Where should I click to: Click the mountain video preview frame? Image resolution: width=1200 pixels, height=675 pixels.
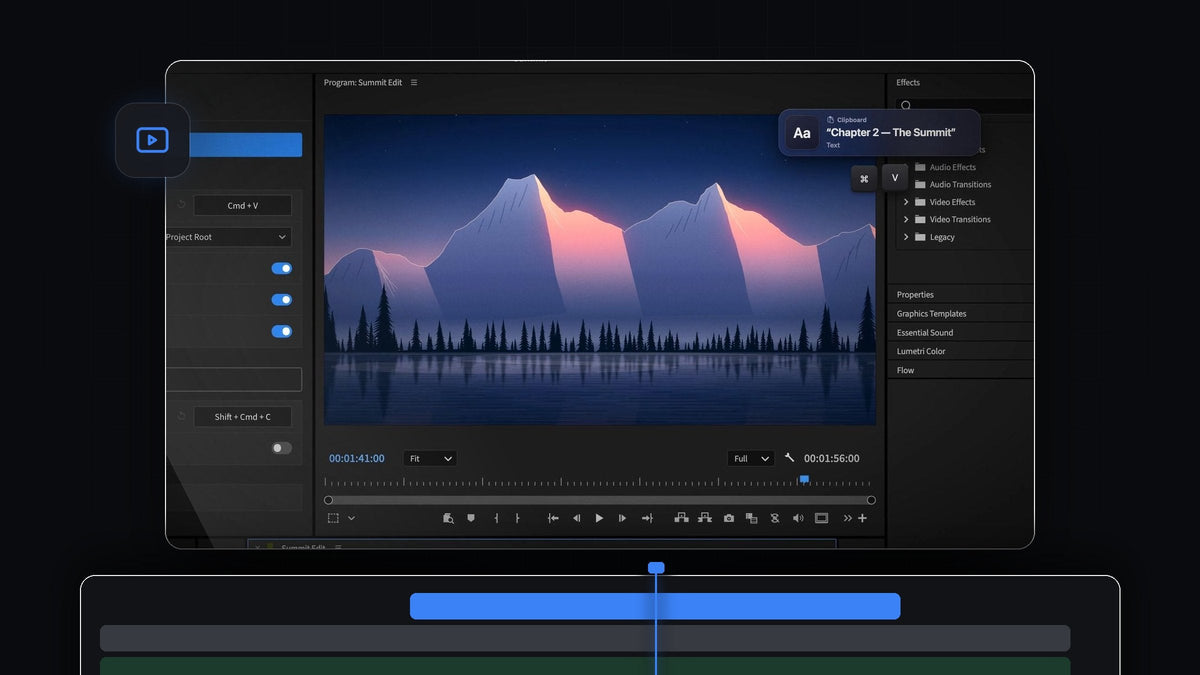pyautogui.click(x=600, y=270)
